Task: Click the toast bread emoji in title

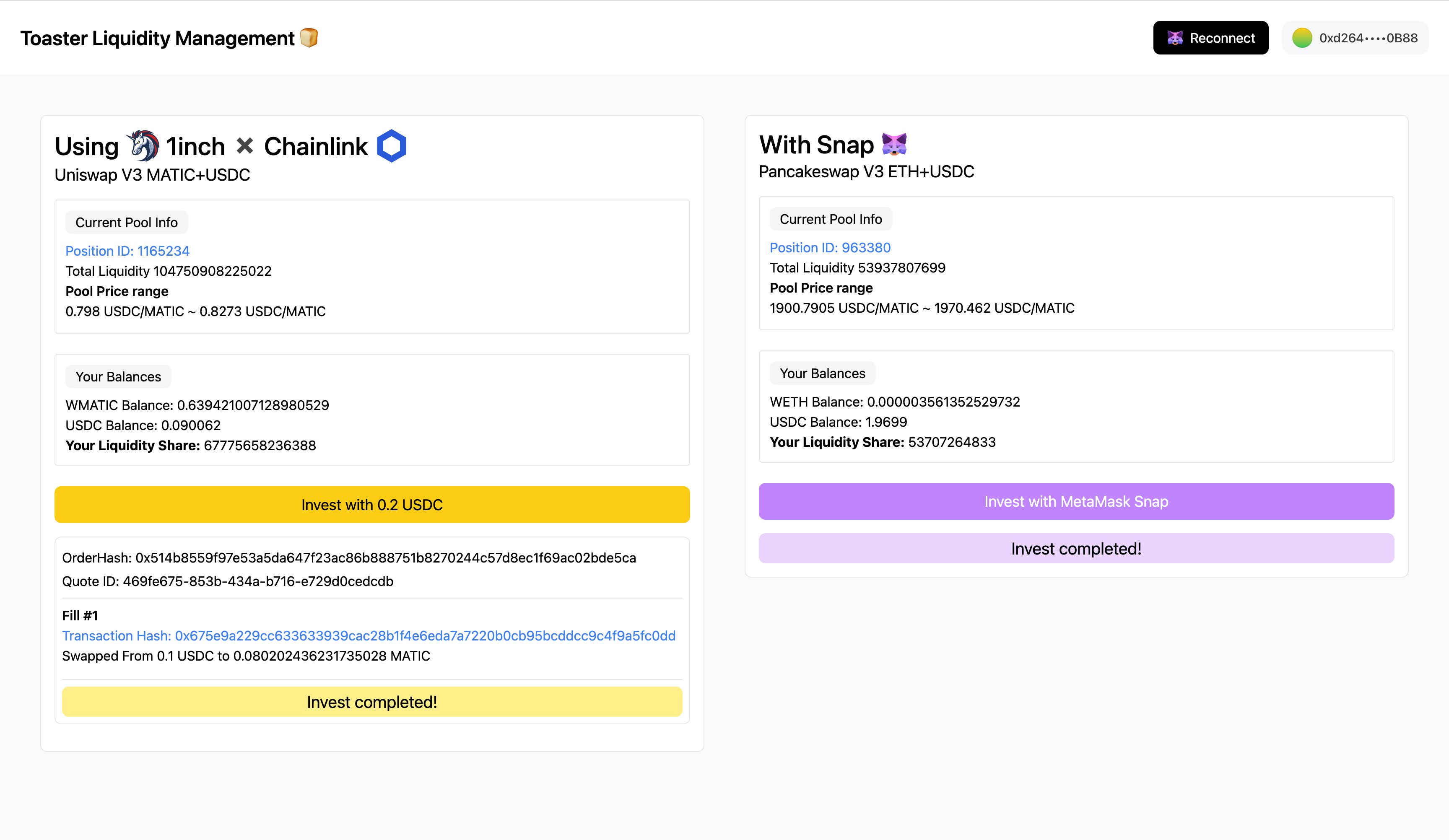Action: [309, 38]
